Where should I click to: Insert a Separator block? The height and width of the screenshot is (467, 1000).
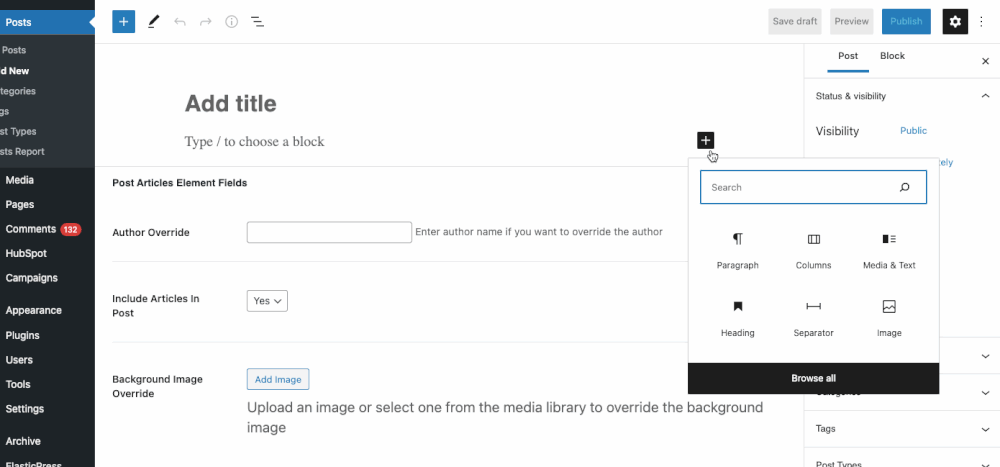[x=814, y=318]
